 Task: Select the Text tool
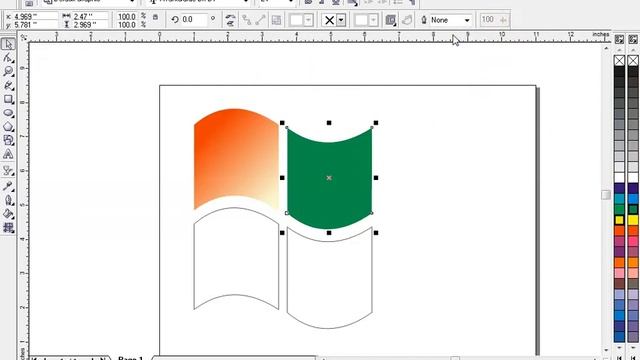click(x=8, y=154)
